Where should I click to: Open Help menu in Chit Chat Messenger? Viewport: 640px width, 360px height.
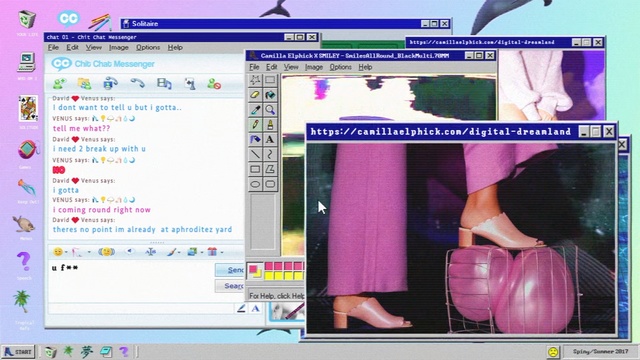[175, 47]
